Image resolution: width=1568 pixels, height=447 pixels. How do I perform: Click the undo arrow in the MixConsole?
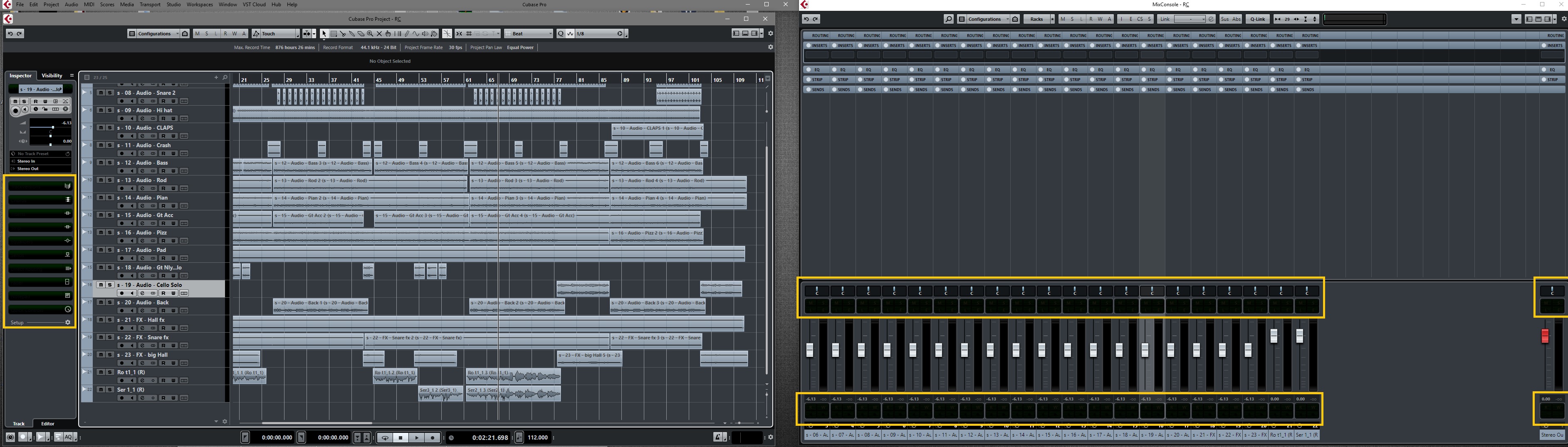tap(806, 20)
